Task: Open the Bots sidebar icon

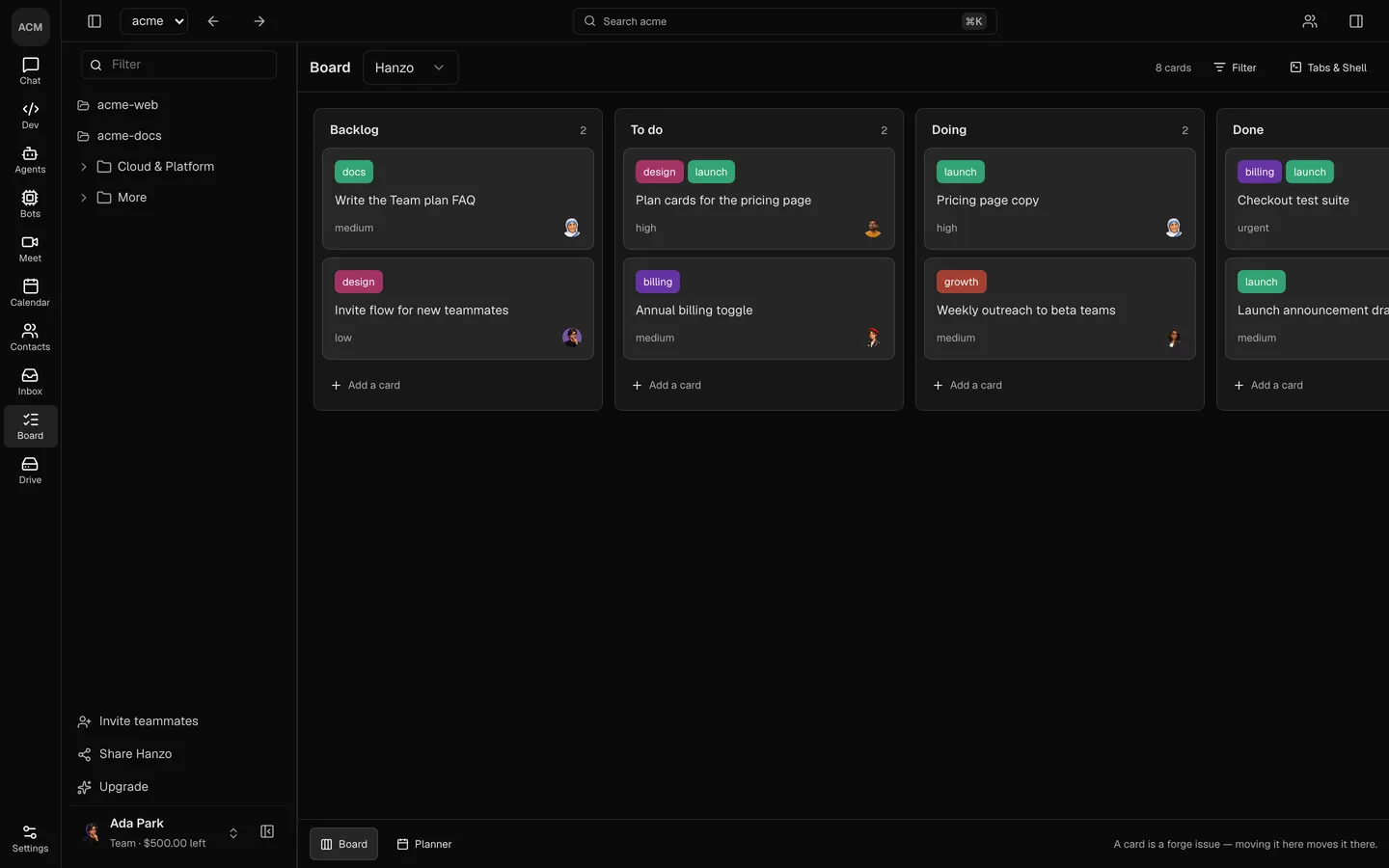Action: point(30,204)
